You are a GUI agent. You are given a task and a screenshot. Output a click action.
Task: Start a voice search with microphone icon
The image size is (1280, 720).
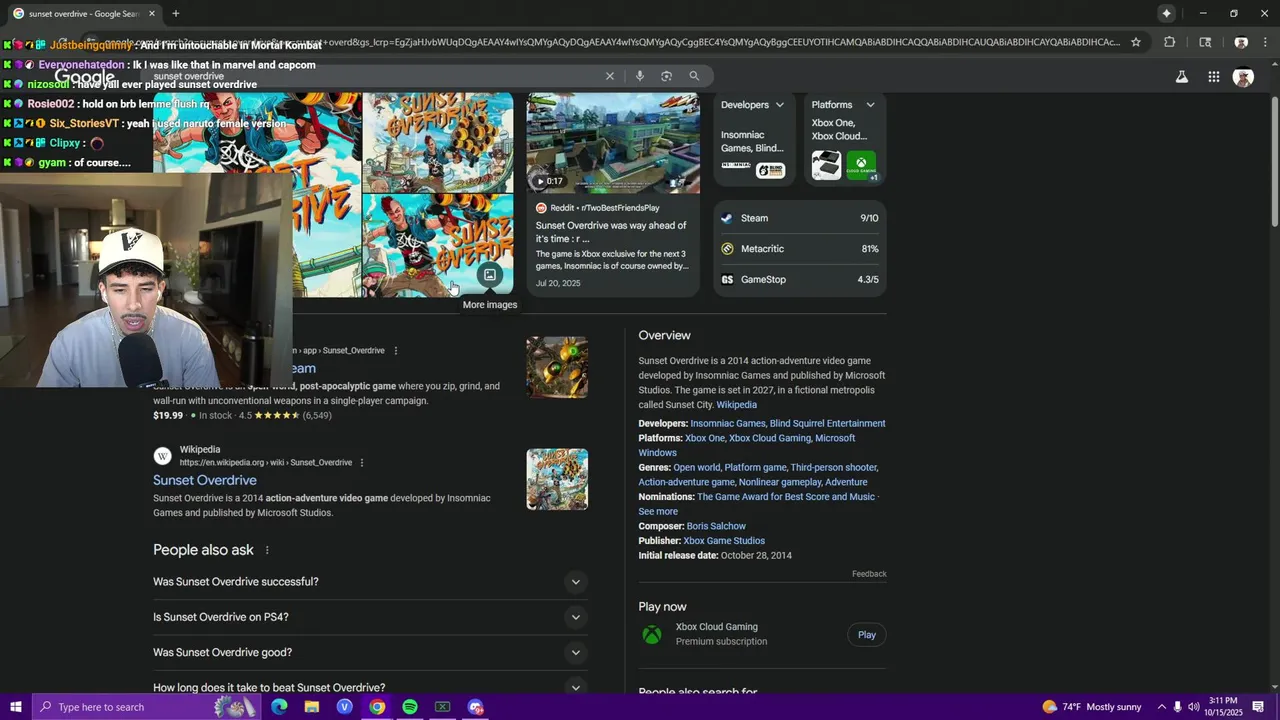click(x=640, y=76)
